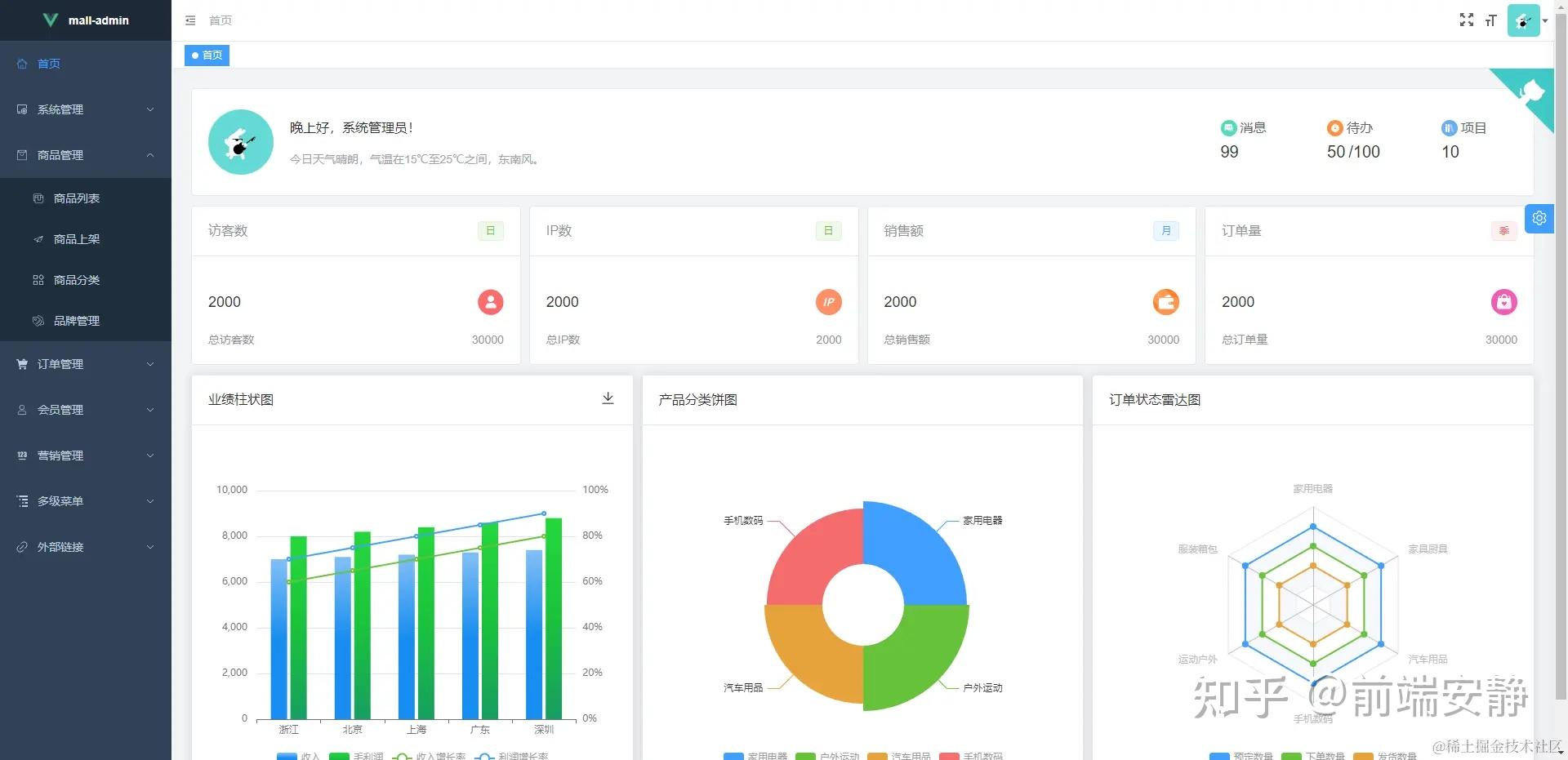Viewport: 1568px width, 760px height.
Task: Expand the 系统管理 menu
Action: 86,109
